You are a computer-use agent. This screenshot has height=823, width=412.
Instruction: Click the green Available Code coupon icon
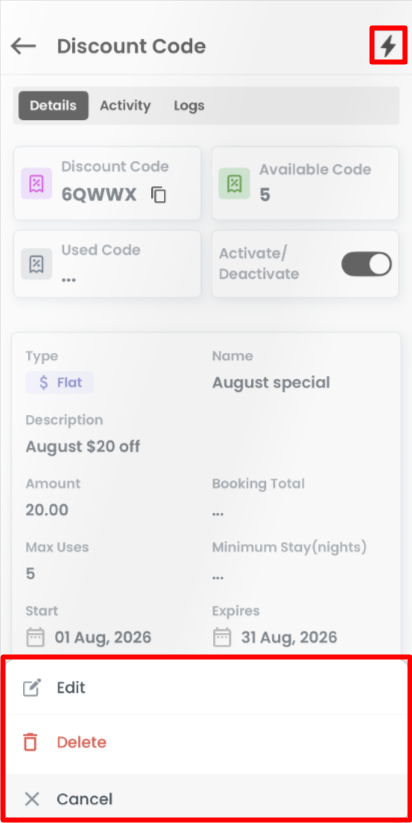(234, 183)
